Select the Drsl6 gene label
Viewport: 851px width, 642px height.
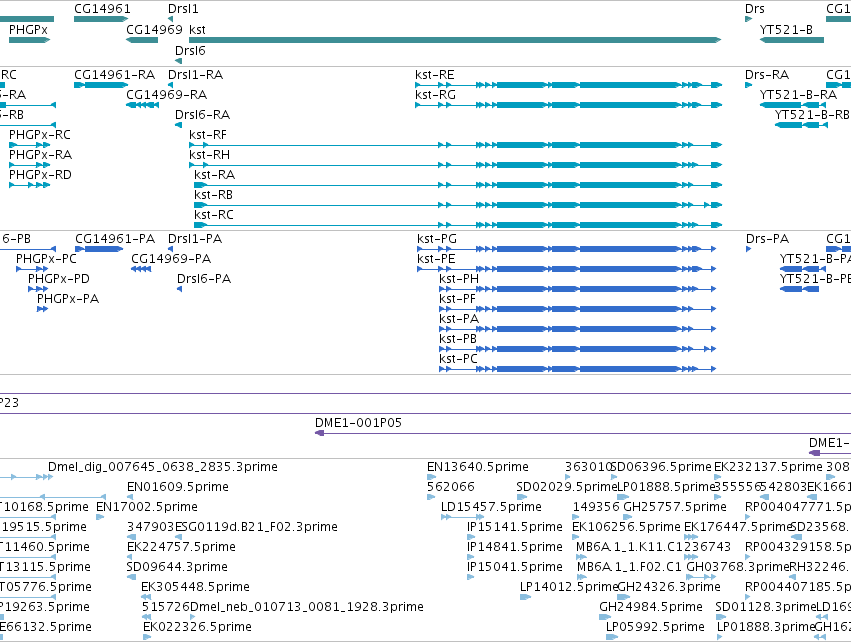pyautogui.click(x=190, y=50)
